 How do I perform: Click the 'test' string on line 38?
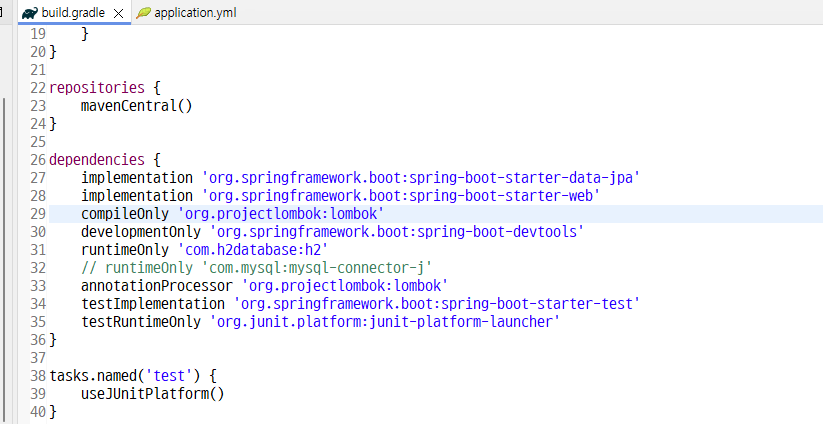point(169,376)
